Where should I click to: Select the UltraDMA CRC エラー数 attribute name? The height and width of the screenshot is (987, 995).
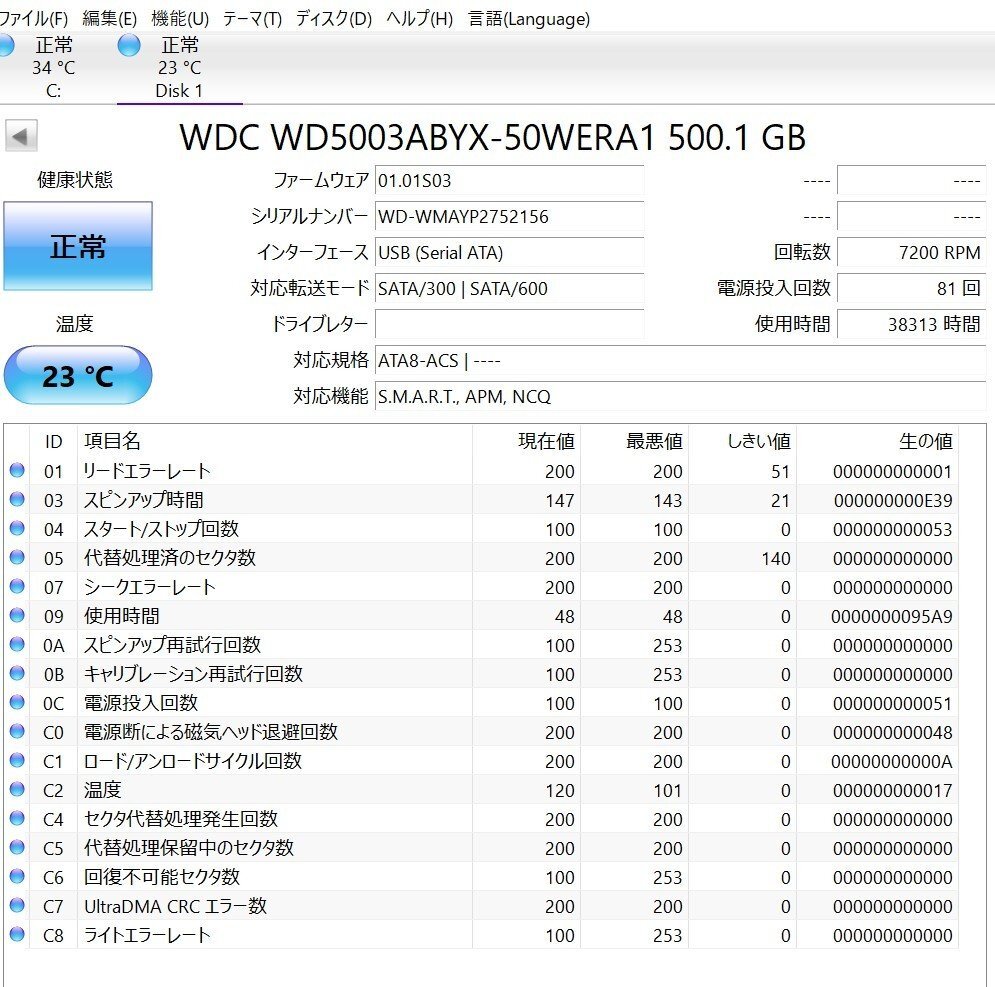(x=175, y=906)
